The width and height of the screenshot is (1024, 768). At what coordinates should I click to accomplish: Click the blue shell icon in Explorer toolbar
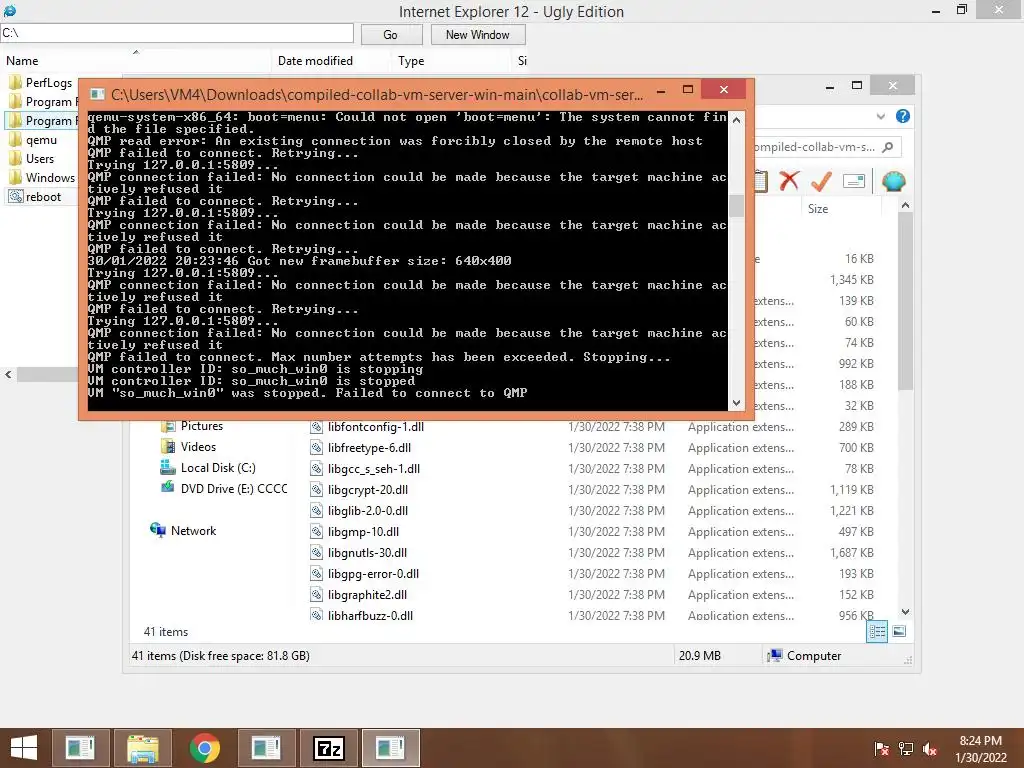893,181
